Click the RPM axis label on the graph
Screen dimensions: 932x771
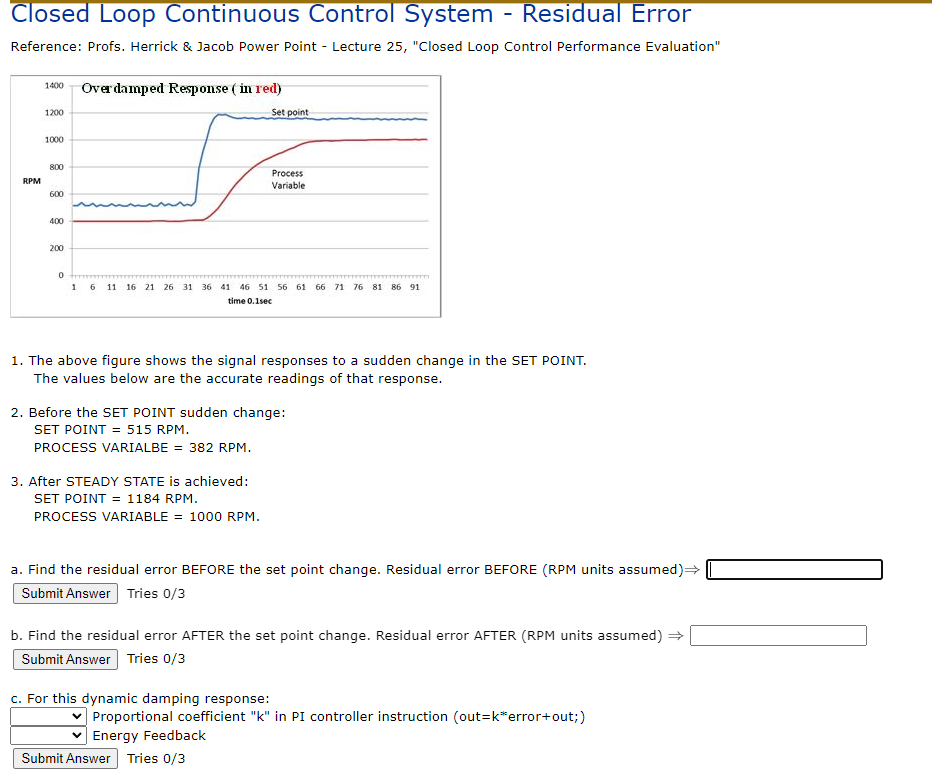pyautogui.click(x=33, y=181)
